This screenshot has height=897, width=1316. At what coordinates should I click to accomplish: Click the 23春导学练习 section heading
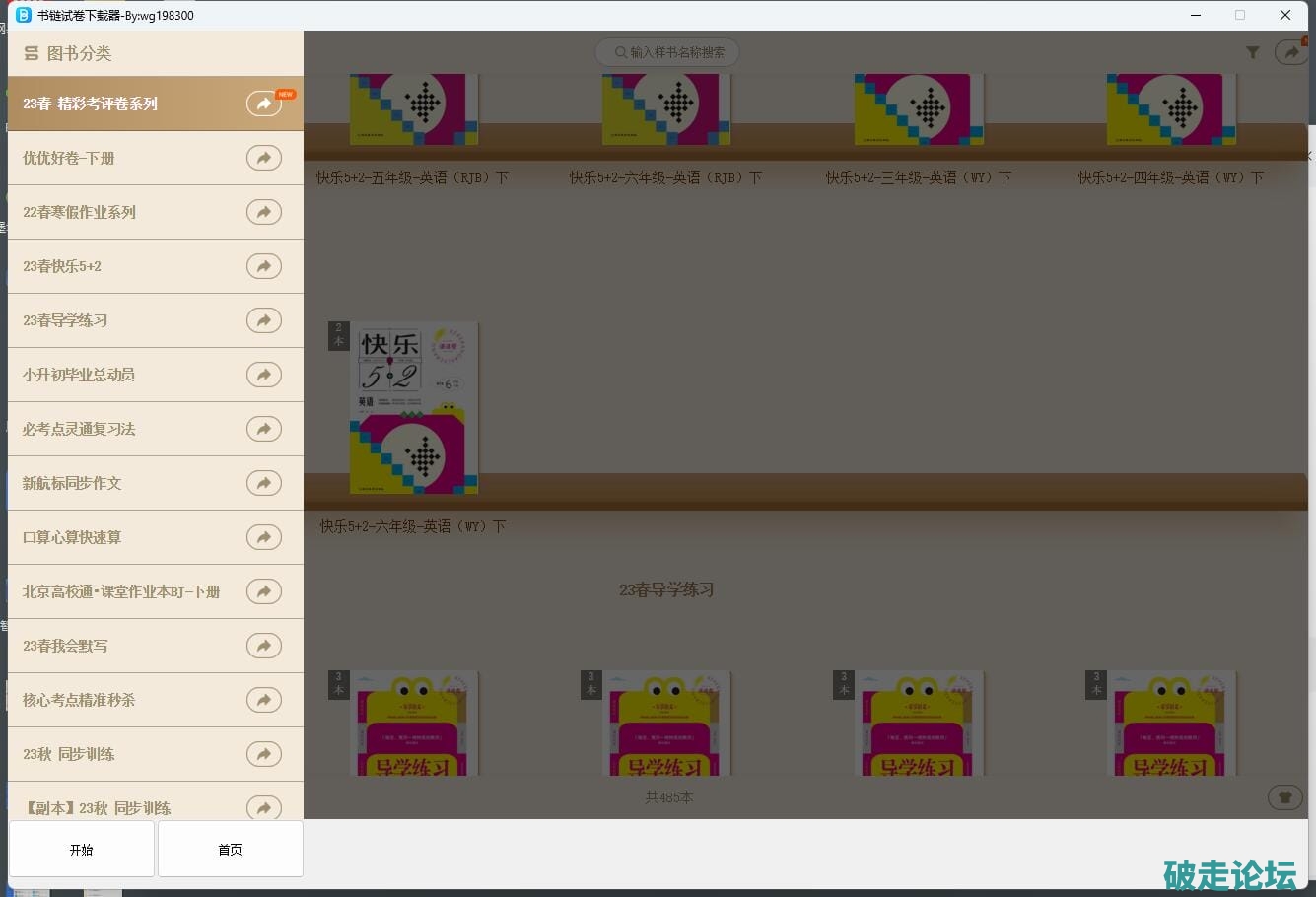[x=666, y=589]
